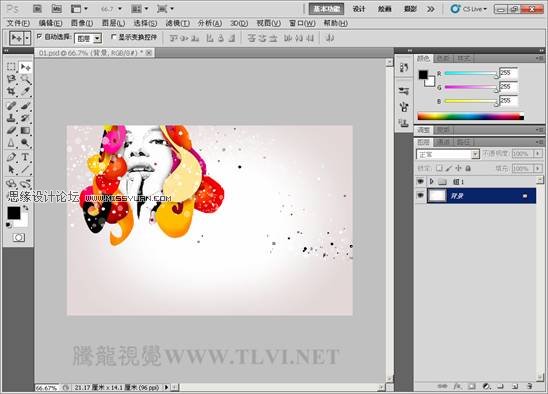Toggle the 自动选择 checkbox

coord(39,36)
